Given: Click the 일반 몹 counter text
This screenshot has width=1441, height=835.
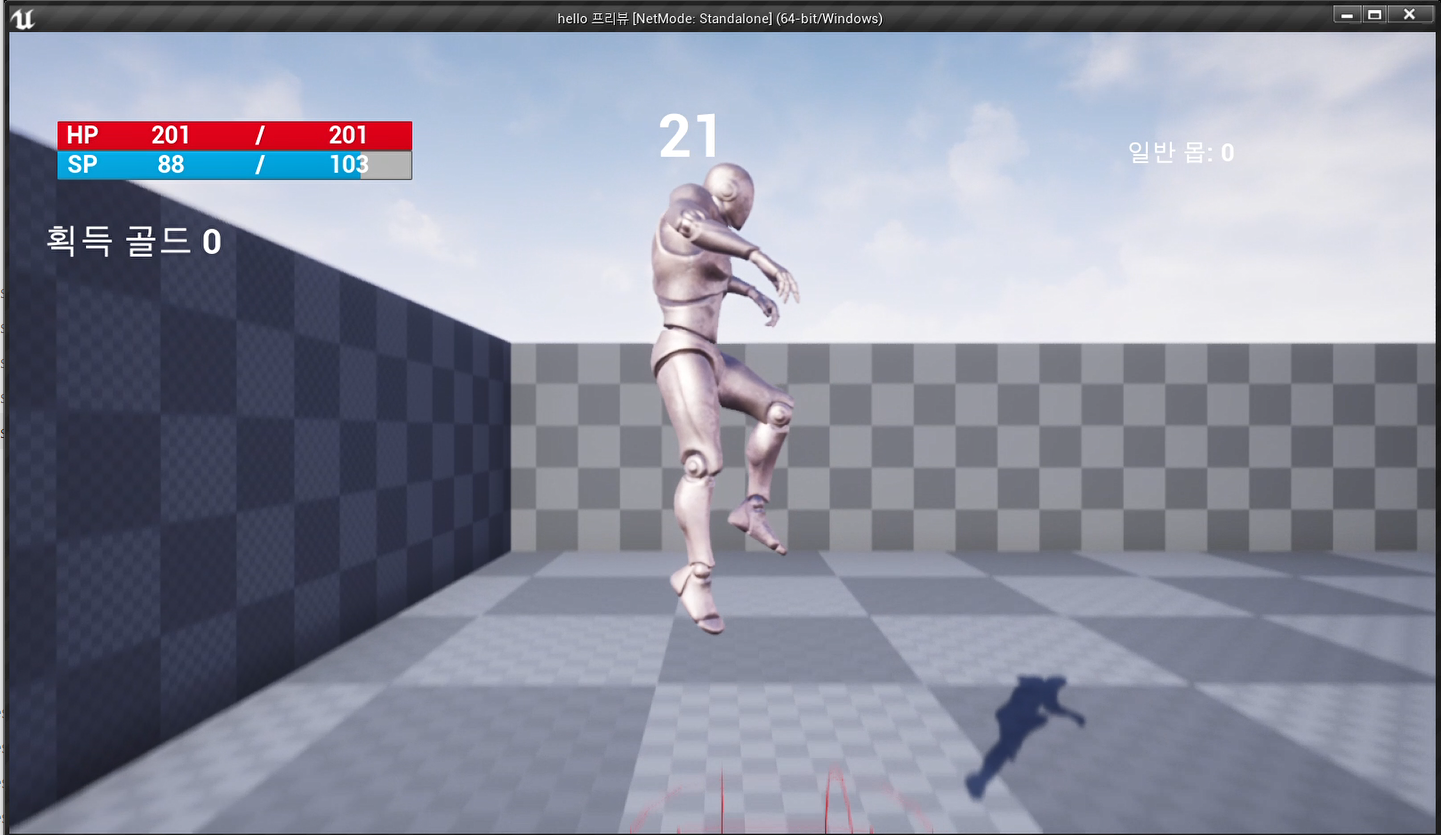Looking at the screenshot, I should (1180, 152).
